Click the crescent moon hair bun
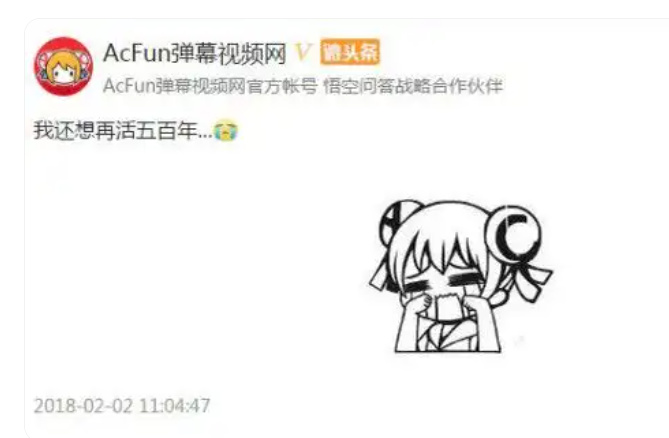This screenshot has width=669, height=438. click(x=515, y=233)
